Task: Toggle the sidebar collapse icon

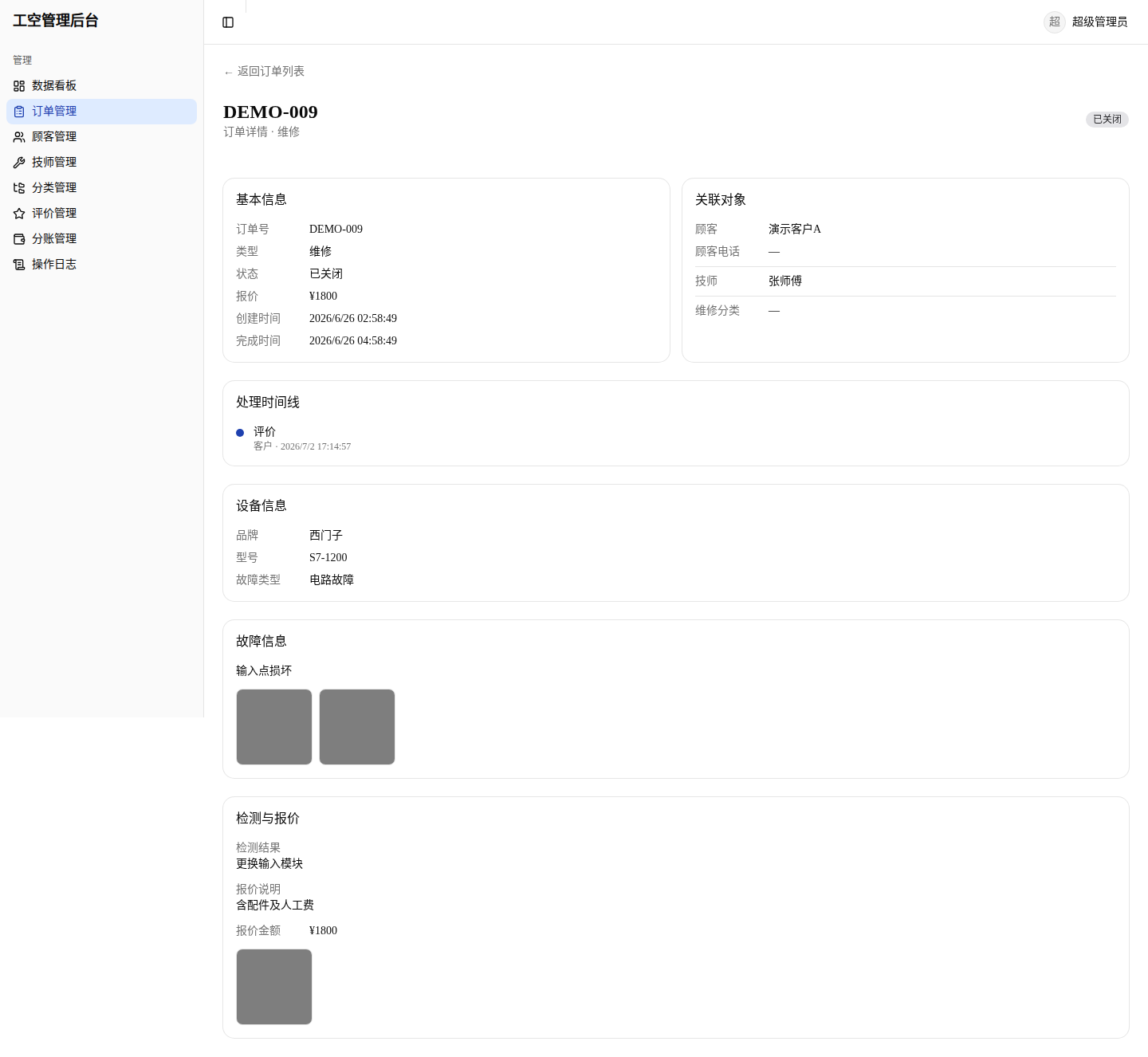Action: (228, 22)
